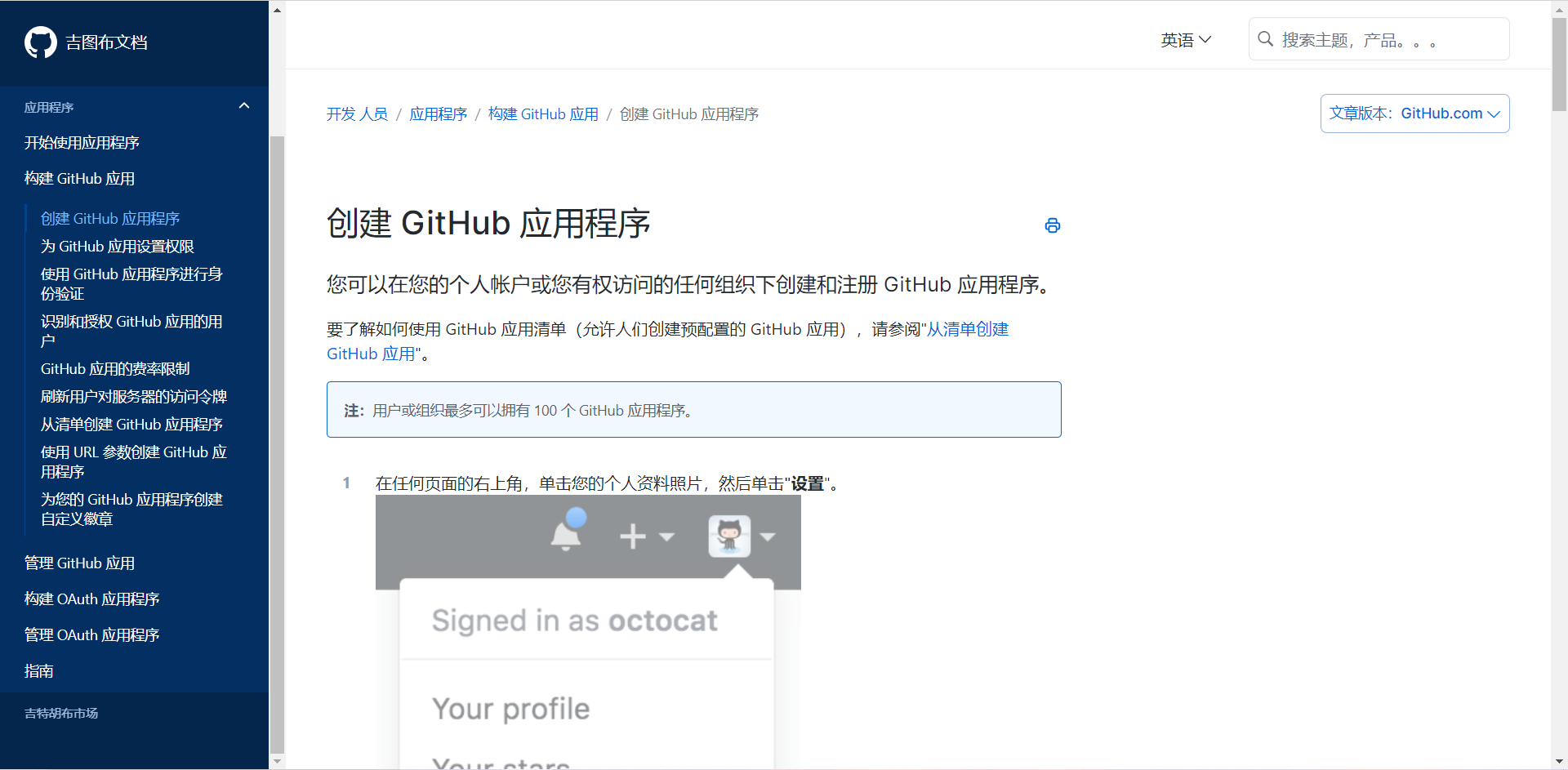Viewport: 1568px width, 770px height.
Task: Click sidebar scrollbar down arrow
Action: point(277,761)
